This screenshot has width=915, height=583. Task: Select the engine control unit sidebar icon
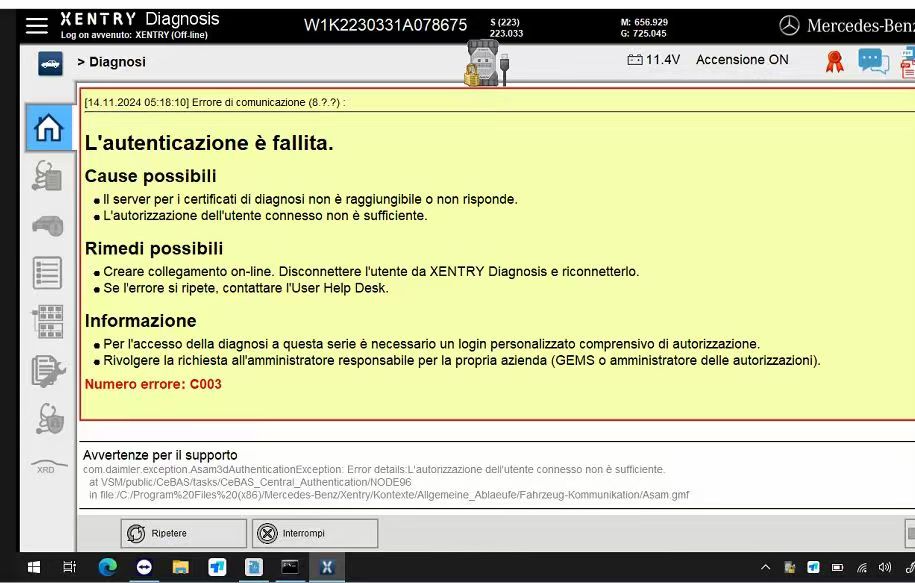point(48,225)
